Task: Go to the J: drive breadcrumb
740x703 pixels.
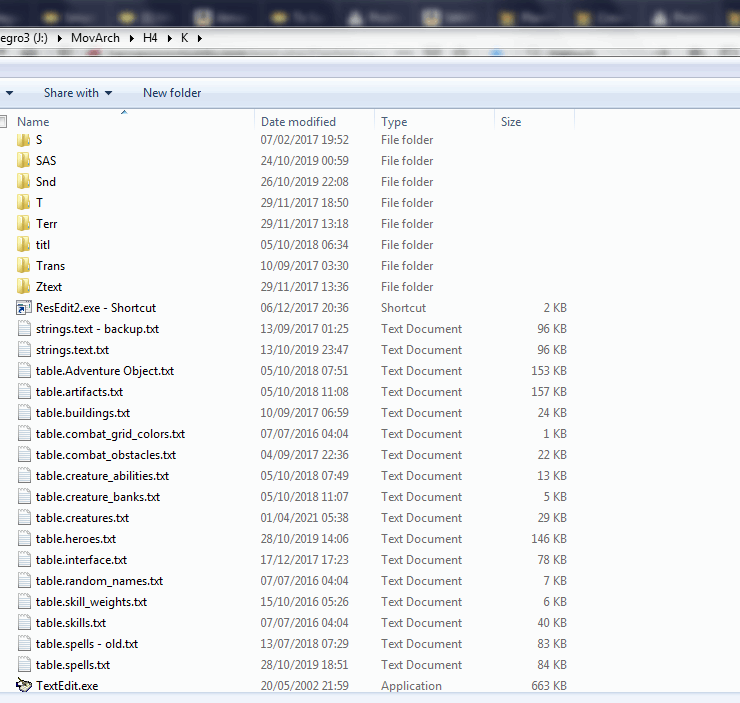Action: click(24, 38)
